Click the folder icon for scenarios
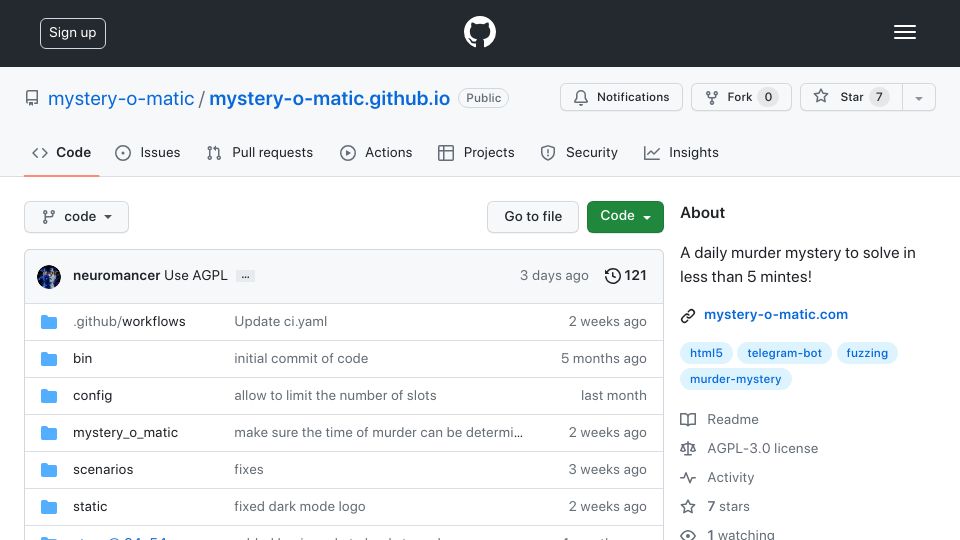960x540 pixels. (49, 470)
